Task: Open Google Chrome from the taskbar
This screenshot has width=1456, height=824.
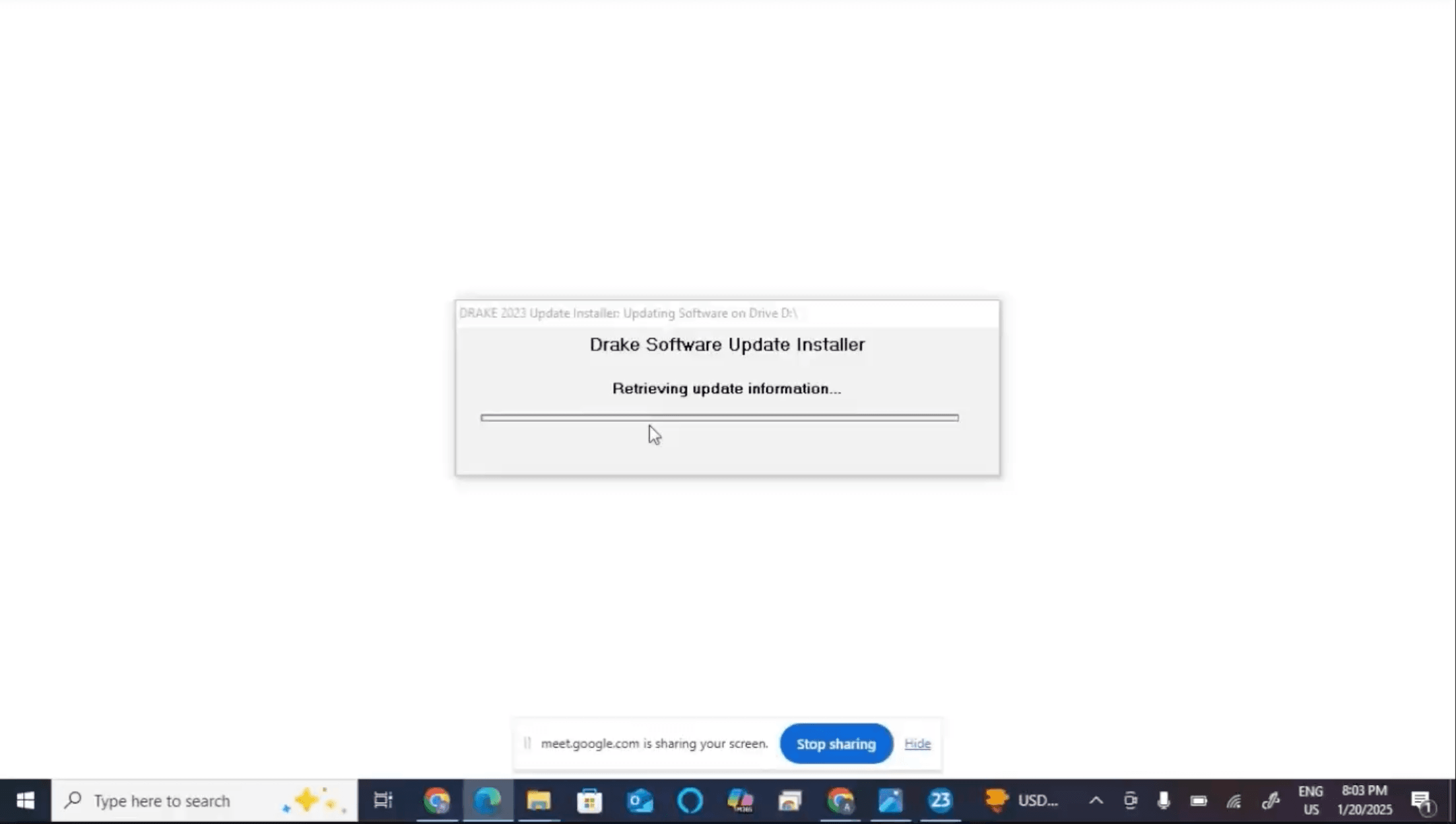Action: click(437, 800)
